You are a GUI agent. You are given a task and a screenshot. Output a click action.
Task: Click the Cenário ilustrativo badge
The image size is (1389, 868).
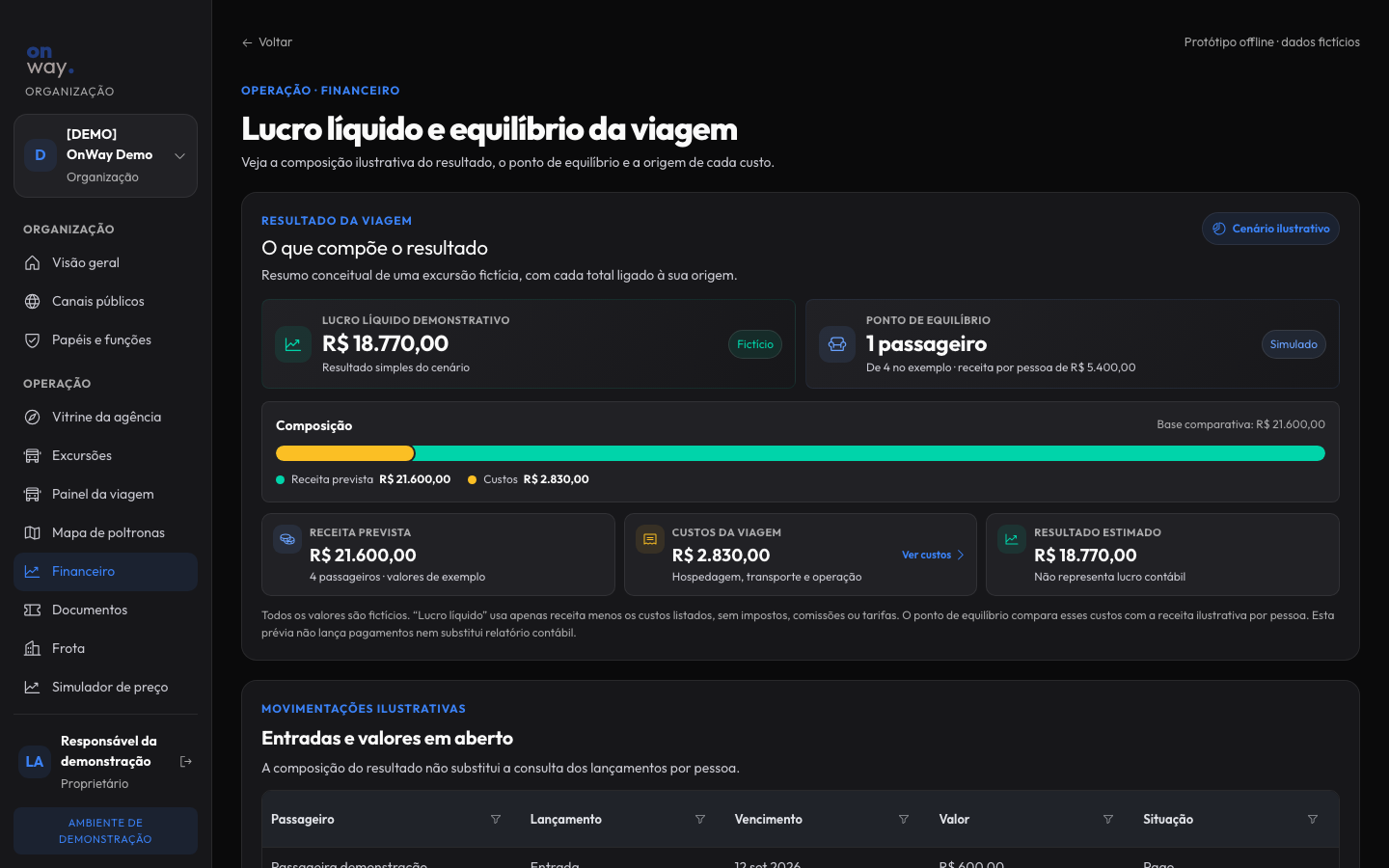click(x=1270, y=229)
